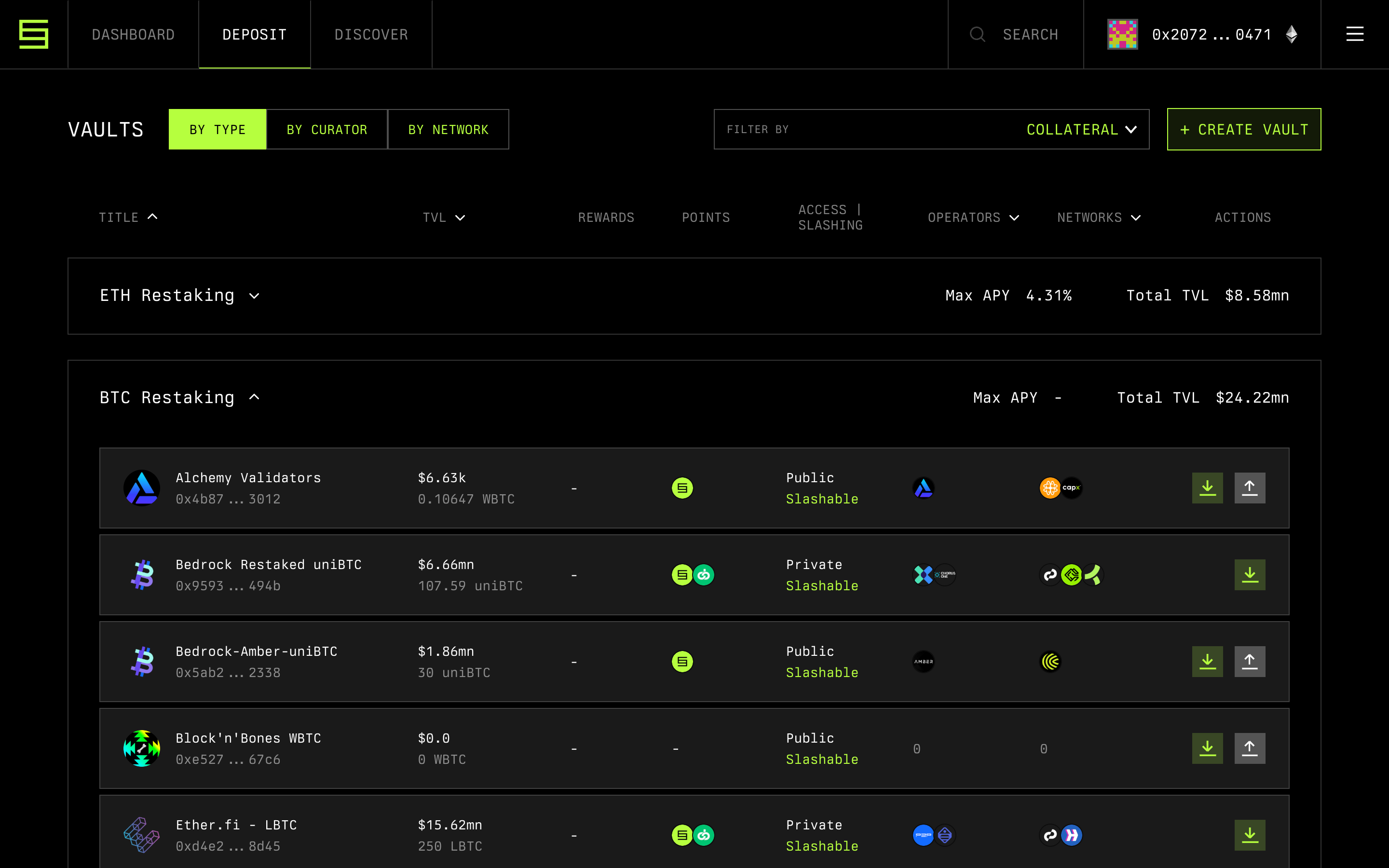Screen dimensions: 1389x868
Task: Group vaults By Curator
Action: pyautogui.click(x=327, y=129)
